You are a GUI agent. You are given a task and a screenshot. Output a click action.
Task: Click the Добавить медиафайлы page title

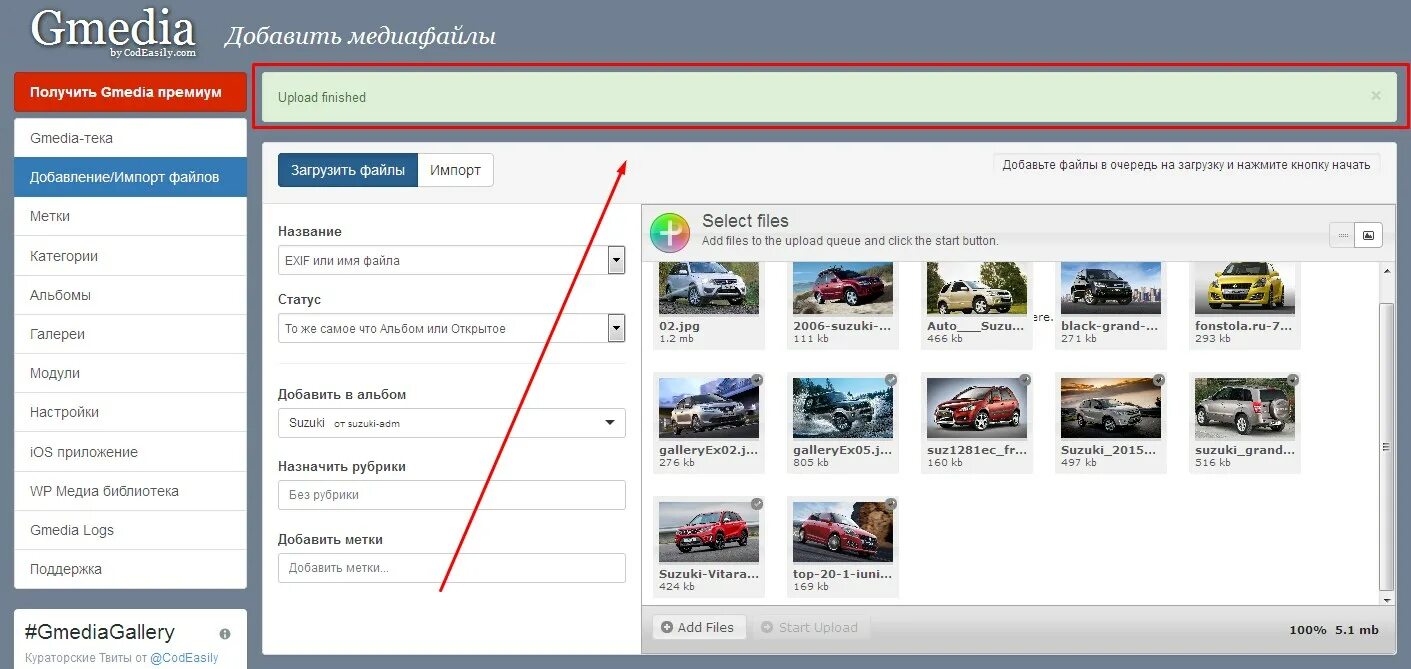pyautogui.click(x=360, y=37)
